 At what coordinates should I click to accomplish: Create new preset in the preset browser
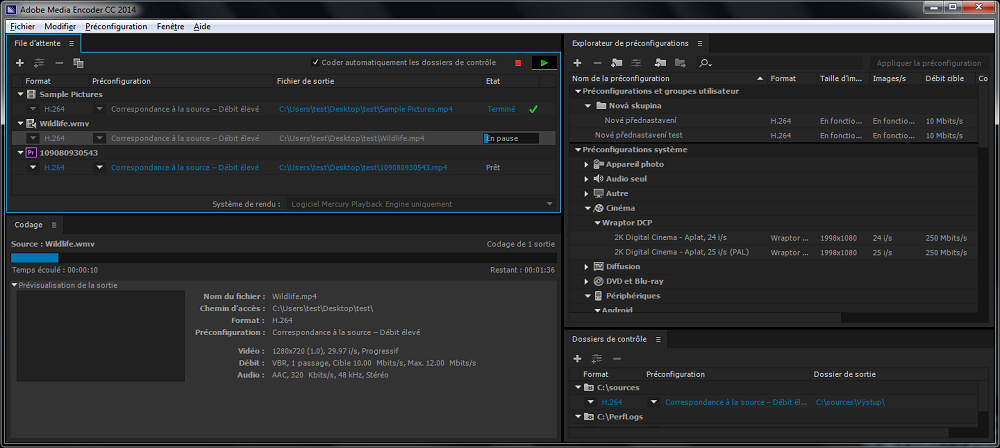[x=577, y=63]
